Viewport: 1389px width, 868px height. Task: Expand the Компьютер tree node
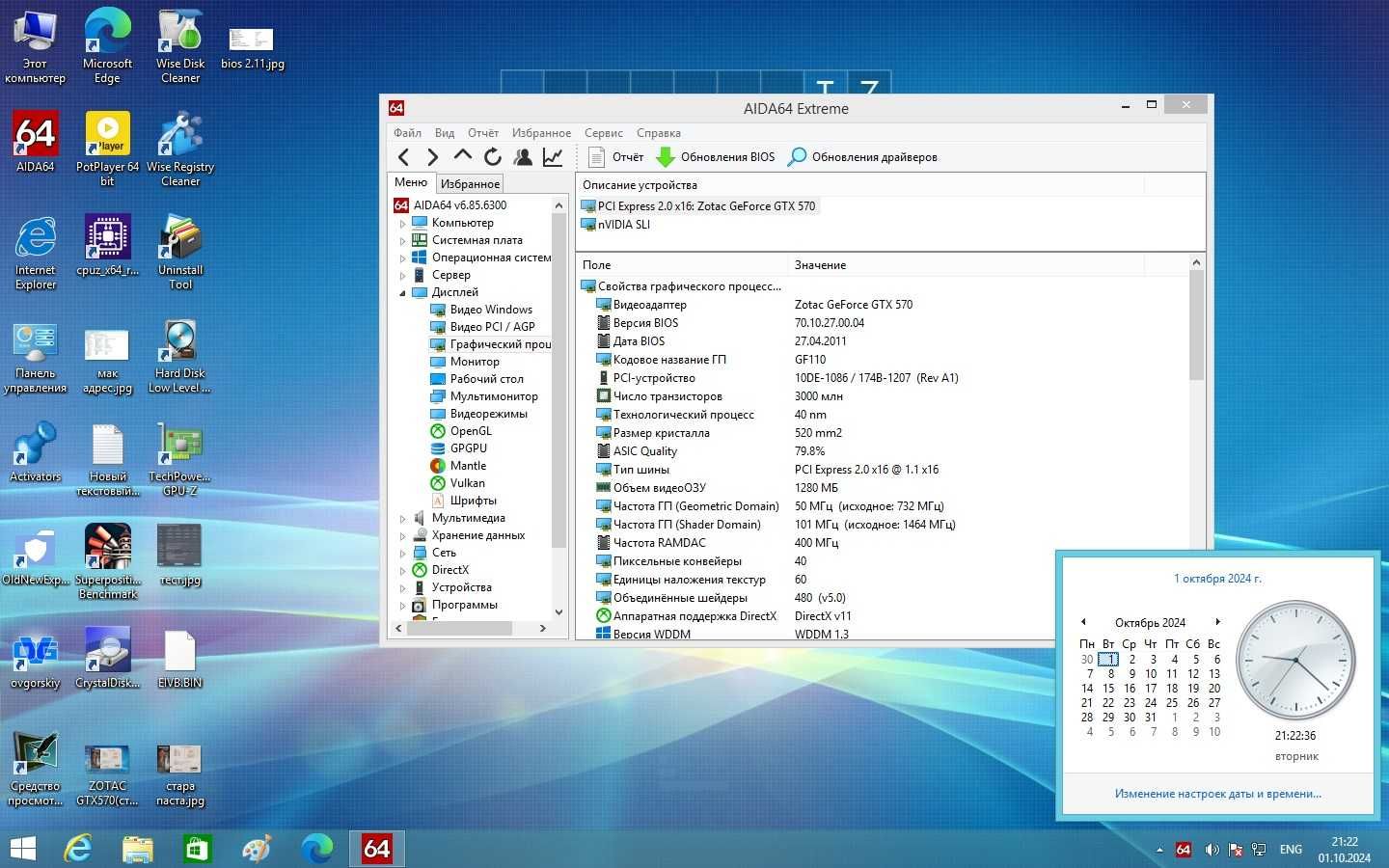click(403, 223)
